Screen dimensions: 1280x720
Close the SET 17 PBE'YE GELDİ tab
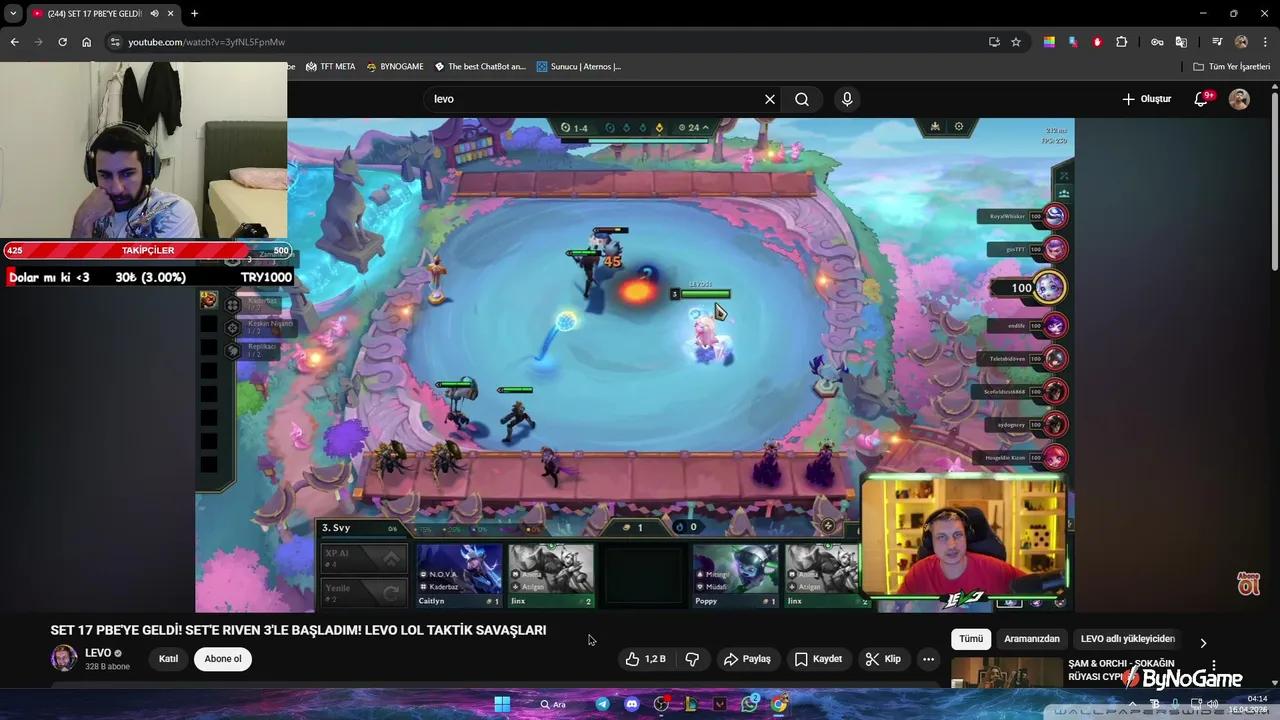(172, 13)
